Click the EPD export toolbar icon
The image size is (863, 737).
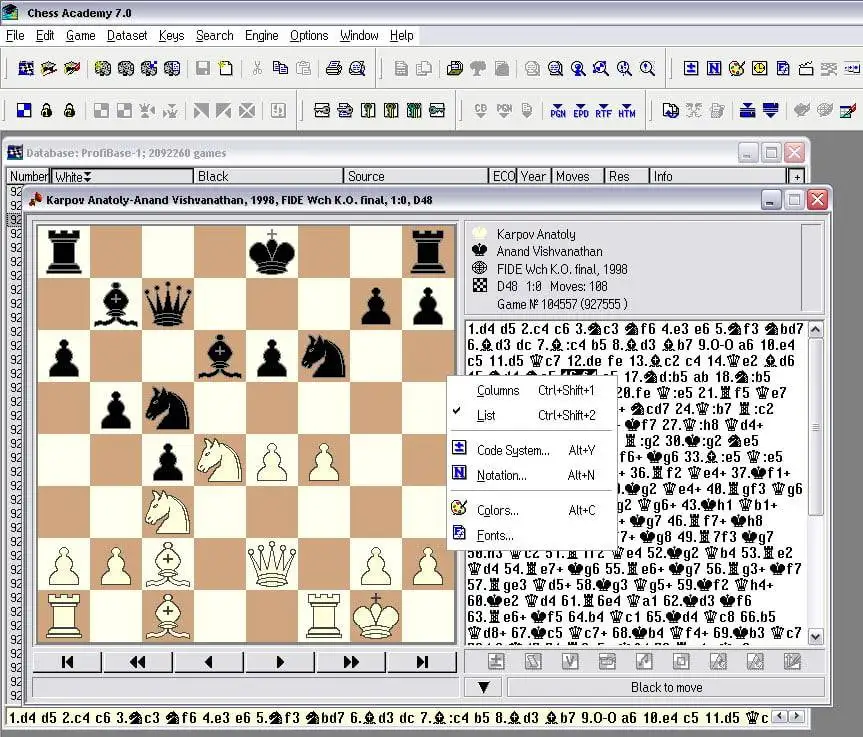[x=581, y=110]
